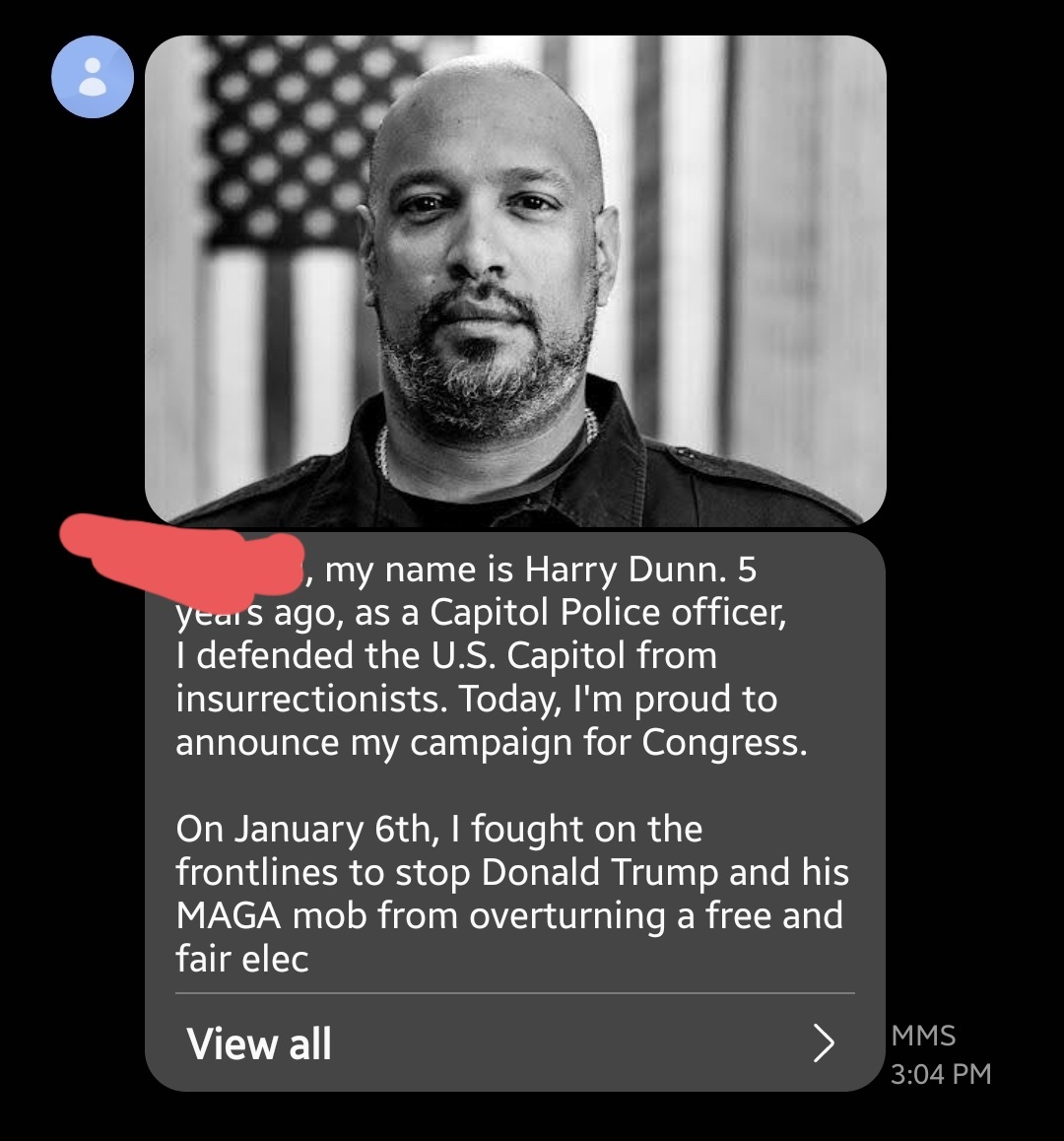The image size is (1064, 1141).
Task: Tap the phrase Capitol Police officer
Action: (x=607, y=612)
